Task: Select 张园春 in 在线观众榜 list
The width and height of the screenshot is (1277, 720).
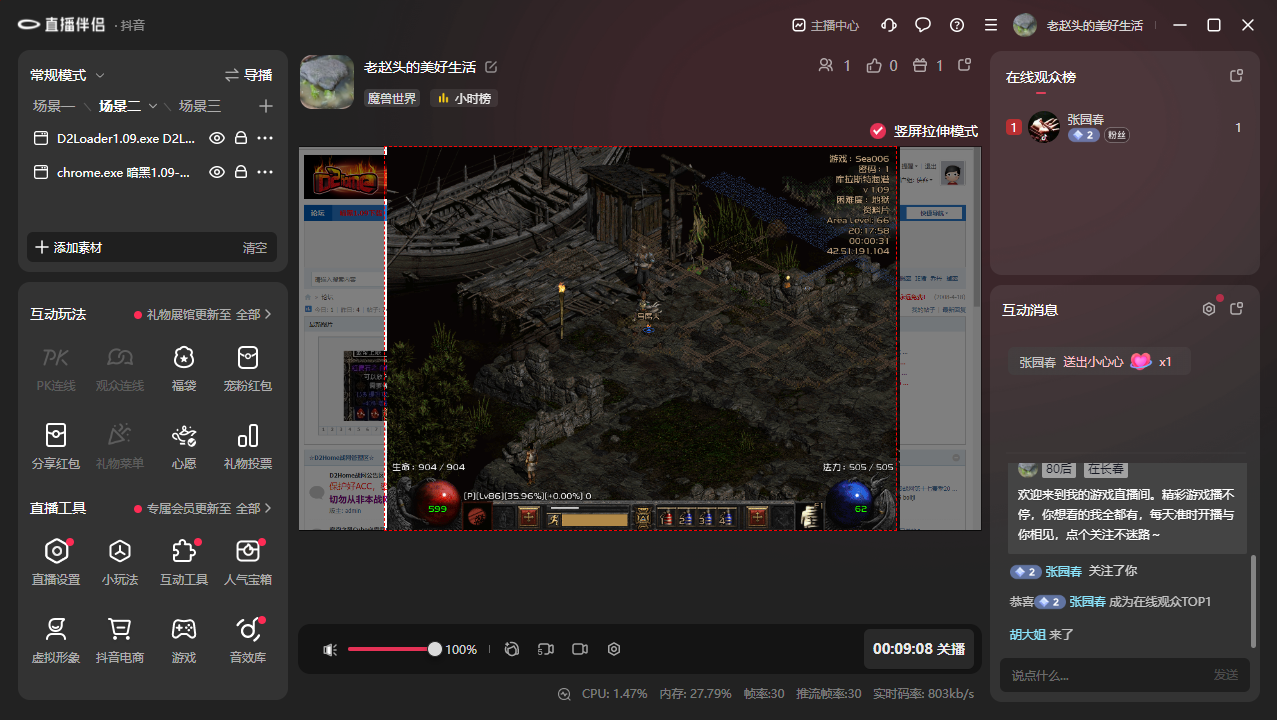Action: click(1124, 127)
